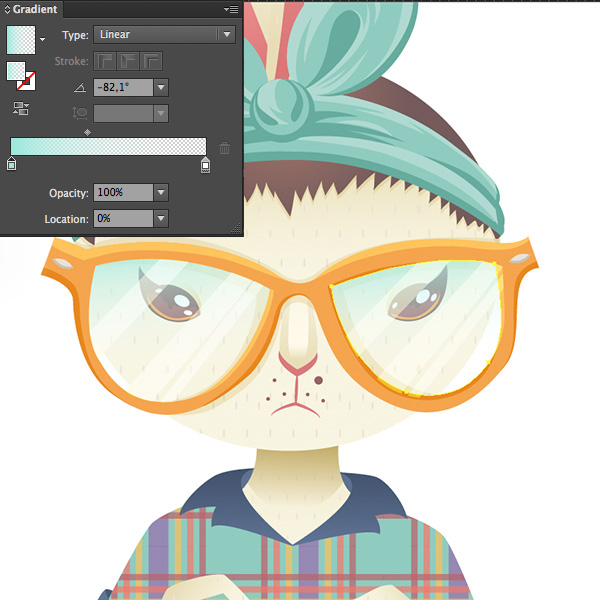Viewport: 600px width, 600px height.
Task: Apply gradient across stroke button
Action: tap(151, 61)
